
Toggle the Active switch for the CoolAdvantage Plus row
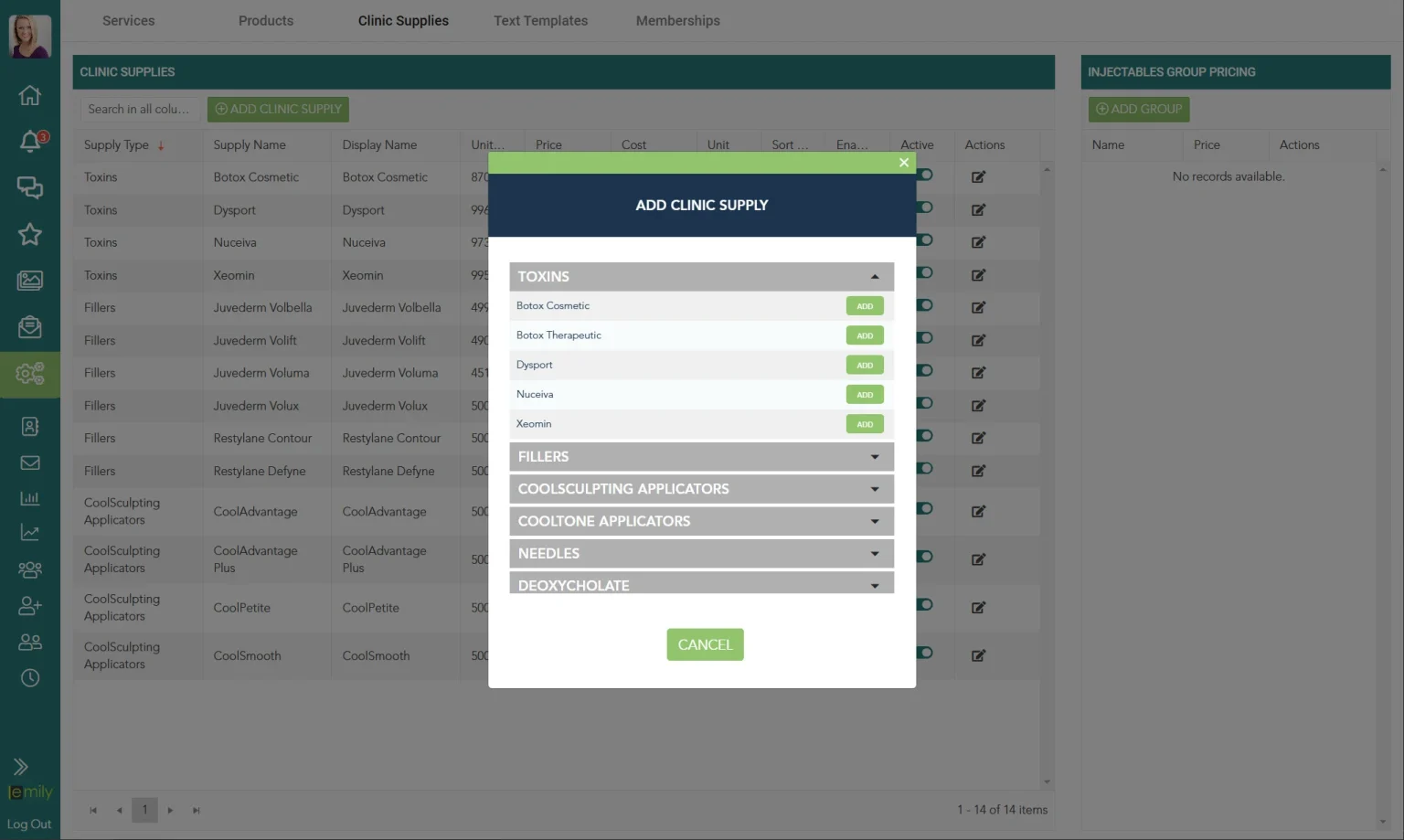tap(925, 557)
